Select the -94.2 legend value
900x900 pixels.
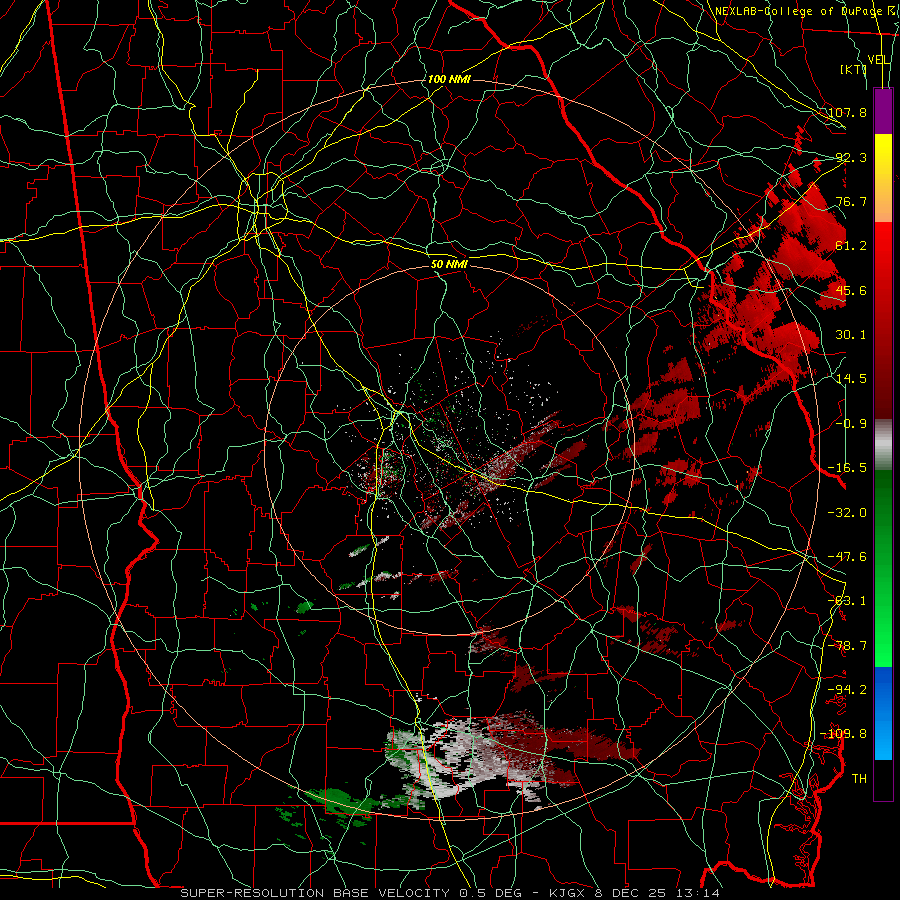(x=847, y=689)
